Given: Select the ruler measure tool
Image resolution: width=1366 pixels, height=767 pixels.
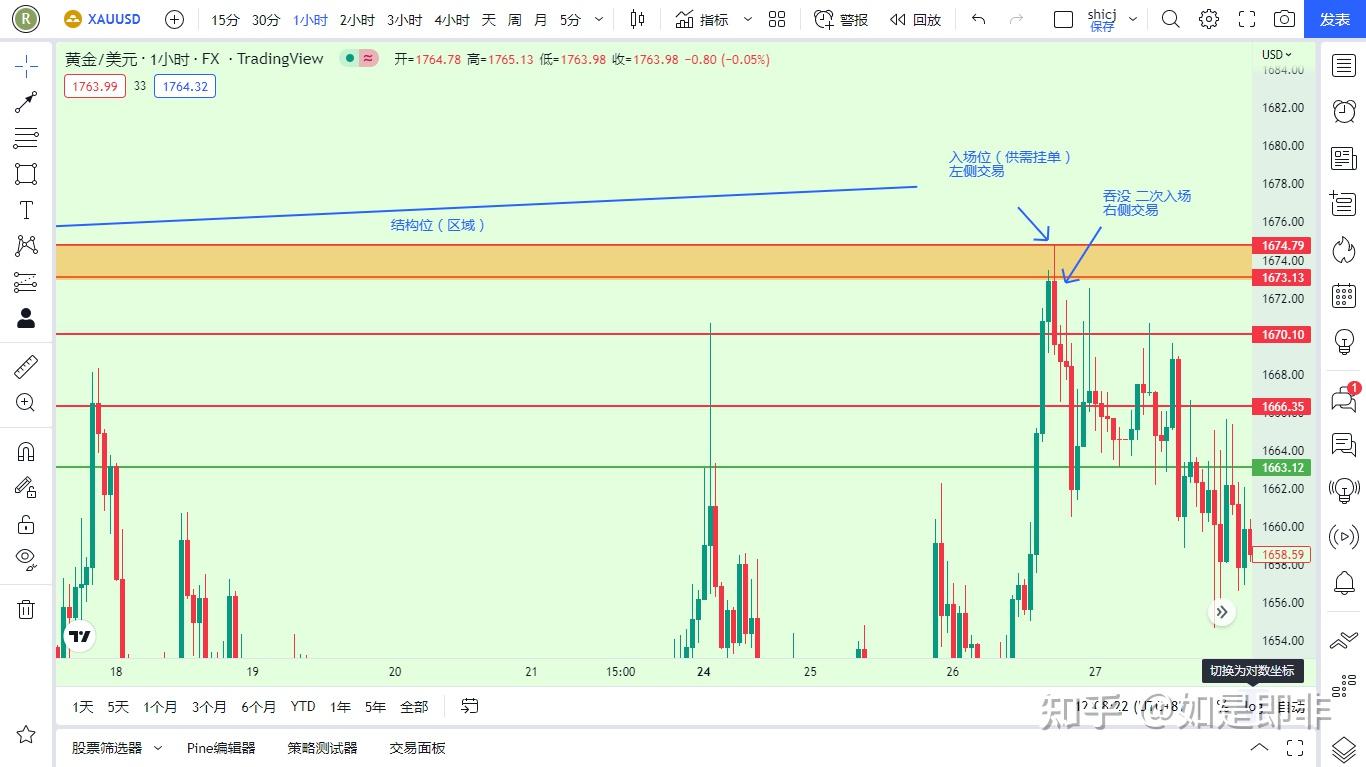Looking at the screenshot, I should 26,367.
